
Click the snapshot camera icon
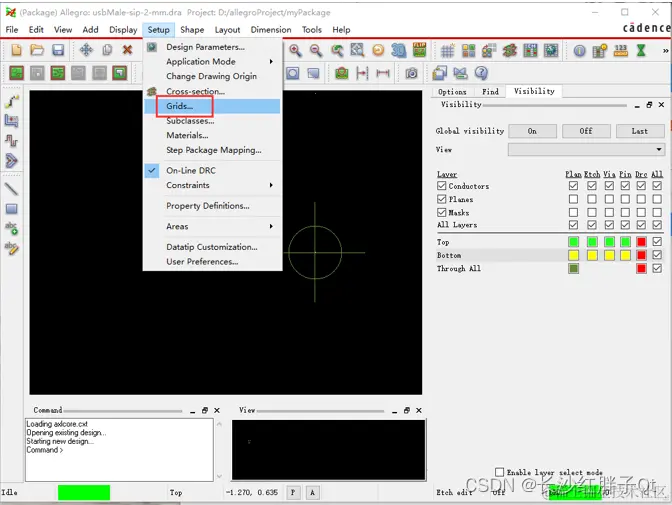tap(411, 73)
